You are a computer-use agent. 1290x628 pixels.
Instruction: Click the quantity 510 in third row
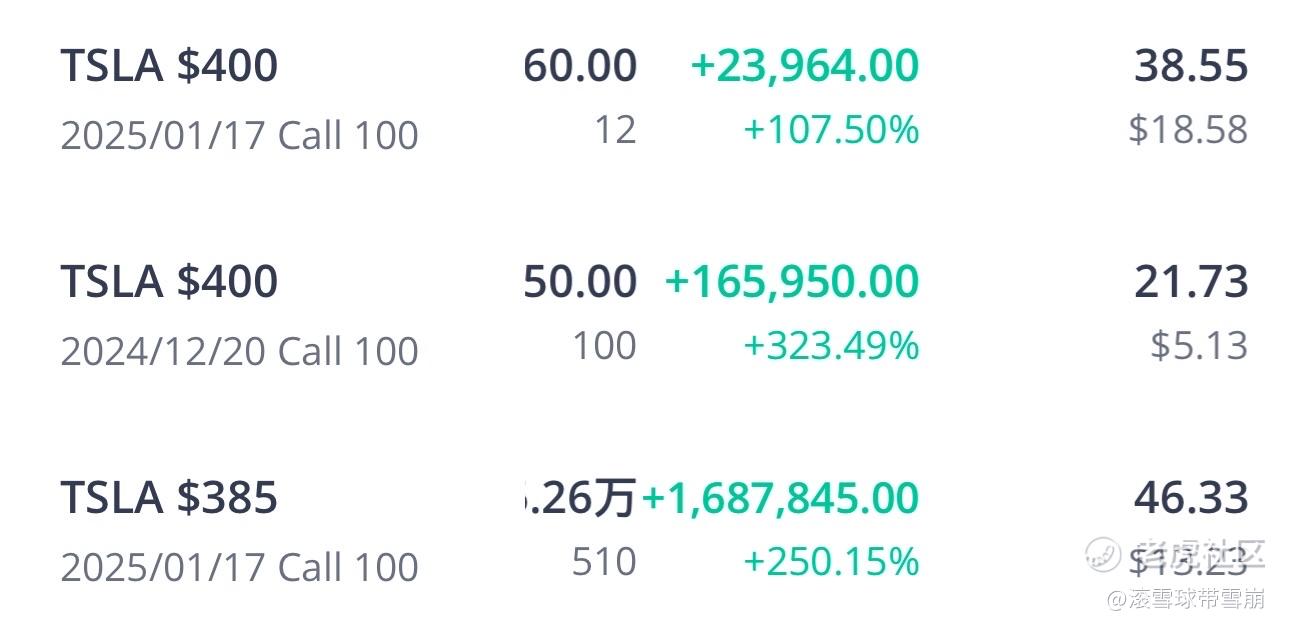[604, 563]
